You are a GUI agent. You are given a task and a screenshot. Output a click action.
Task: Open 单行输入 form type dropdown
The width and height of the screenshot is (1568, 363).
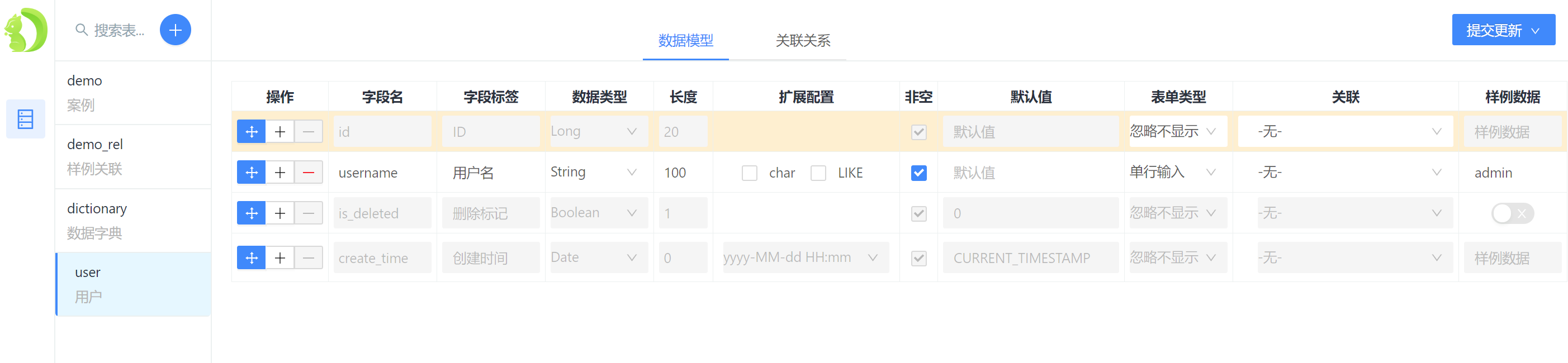[1177, 172]
